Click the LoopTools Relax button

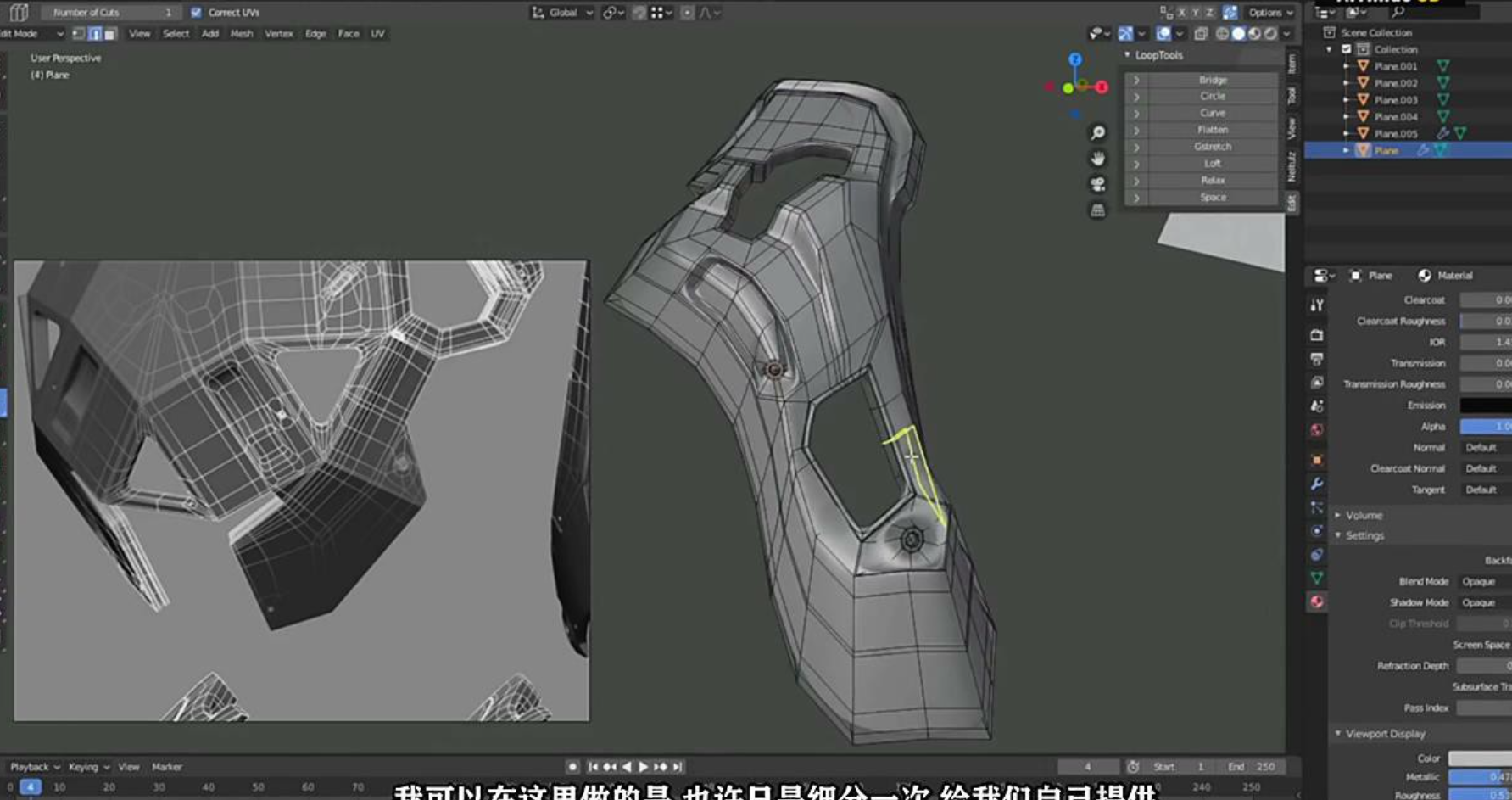click(x=1212, y=180)
